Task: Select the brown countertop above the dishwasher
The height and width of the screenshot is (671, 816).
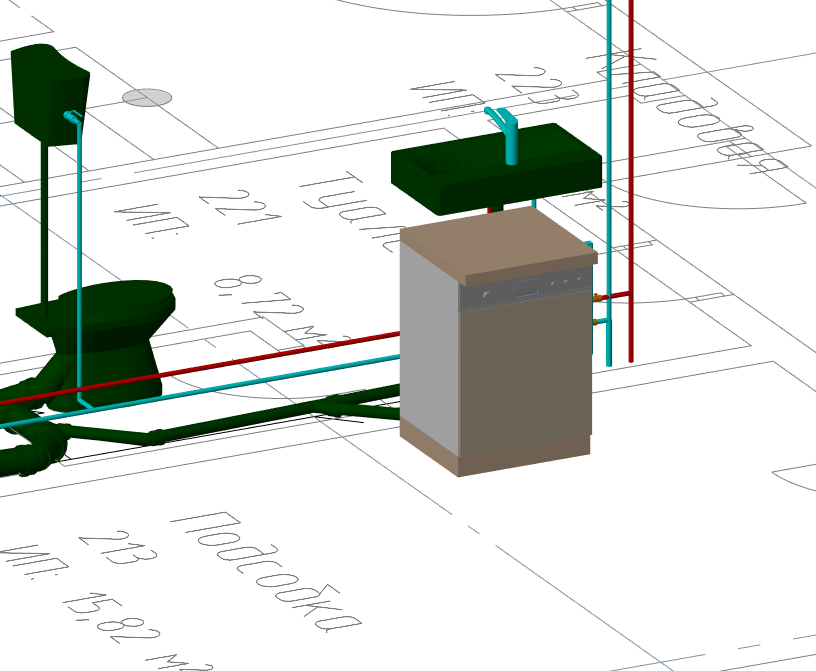Action: tap(500, 245)
